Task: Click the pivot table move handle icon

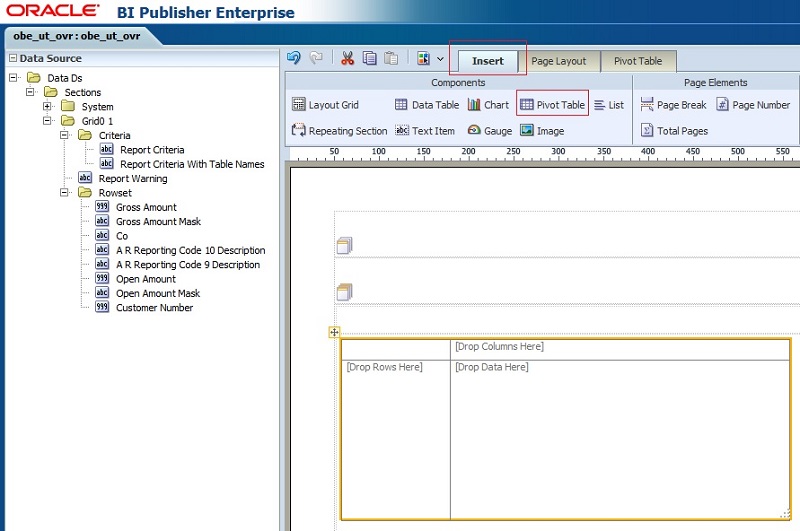Action: (334, 332)
